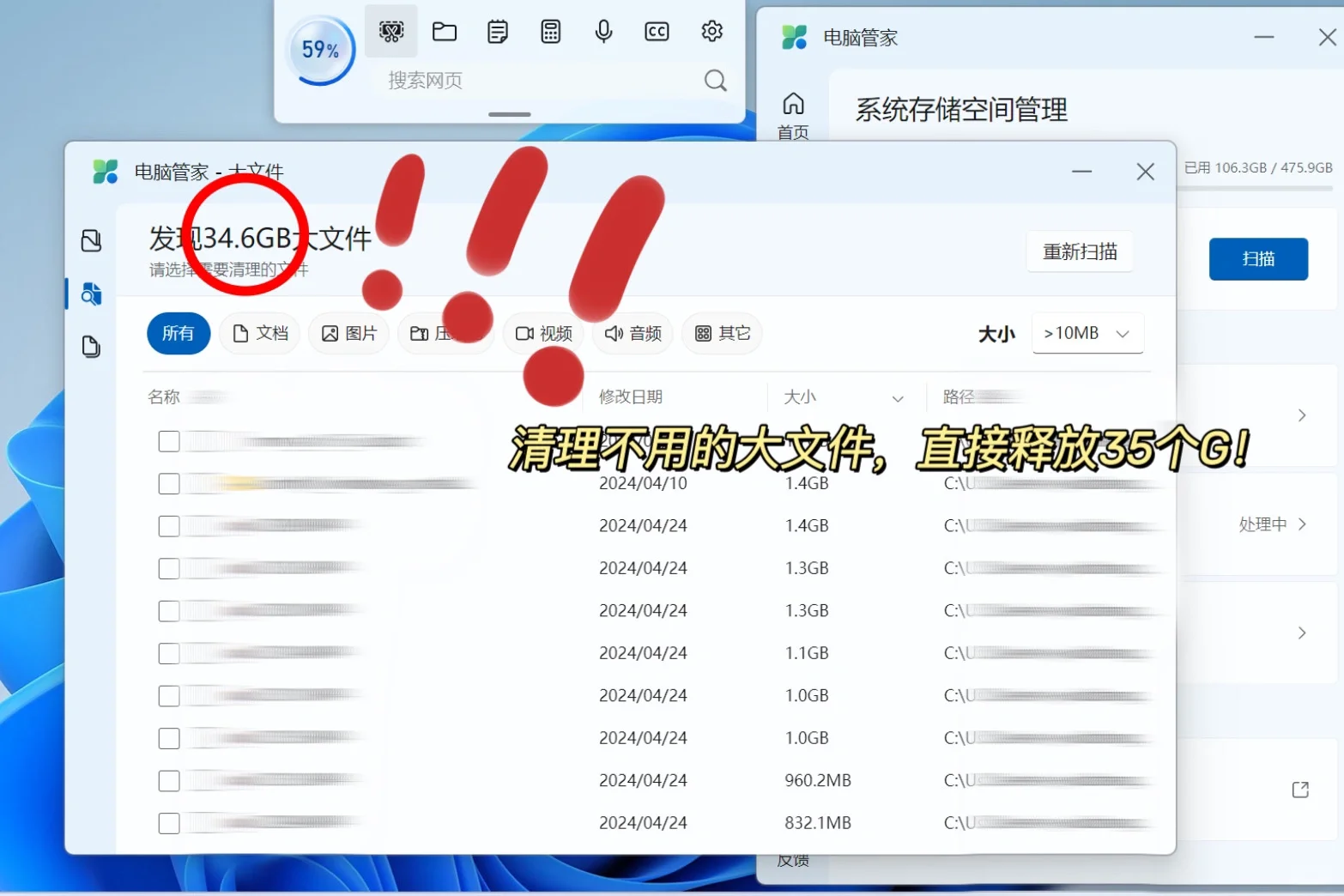This screenshot has width=1344, height=896.
Task: Select the screenshot capture tool on the floating toolbar
Action: [390, 32]
